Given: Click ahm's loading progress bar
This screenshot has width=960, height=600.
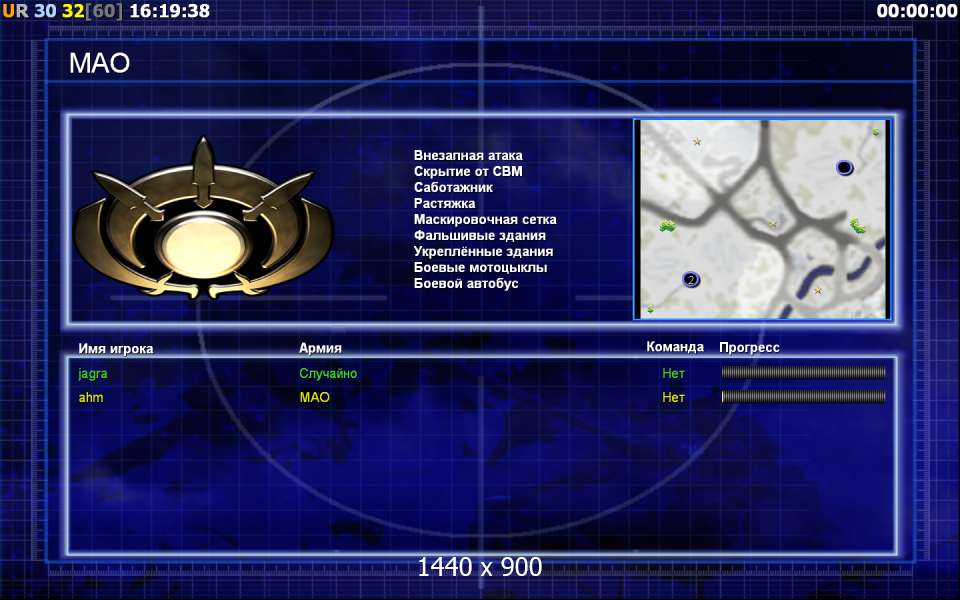Looking at the screenshot, I should 803,397.
